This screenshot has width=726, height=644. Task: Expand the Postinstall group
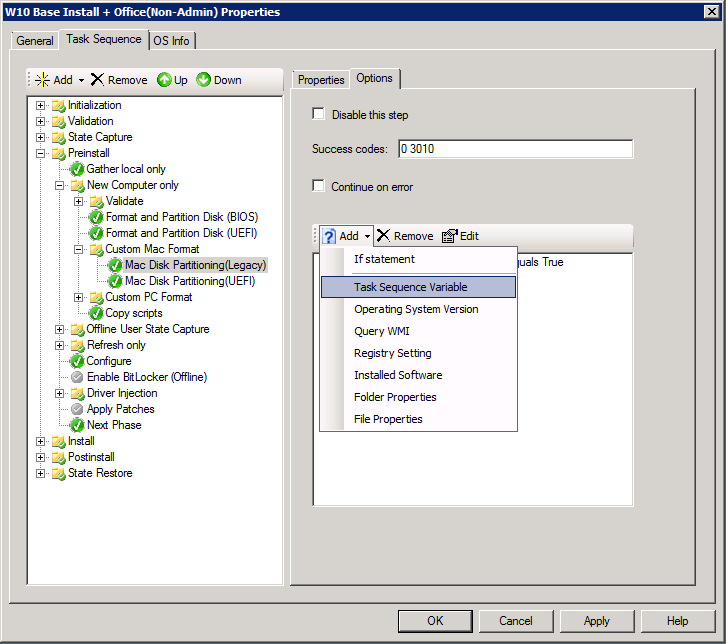tap(41, 457)
